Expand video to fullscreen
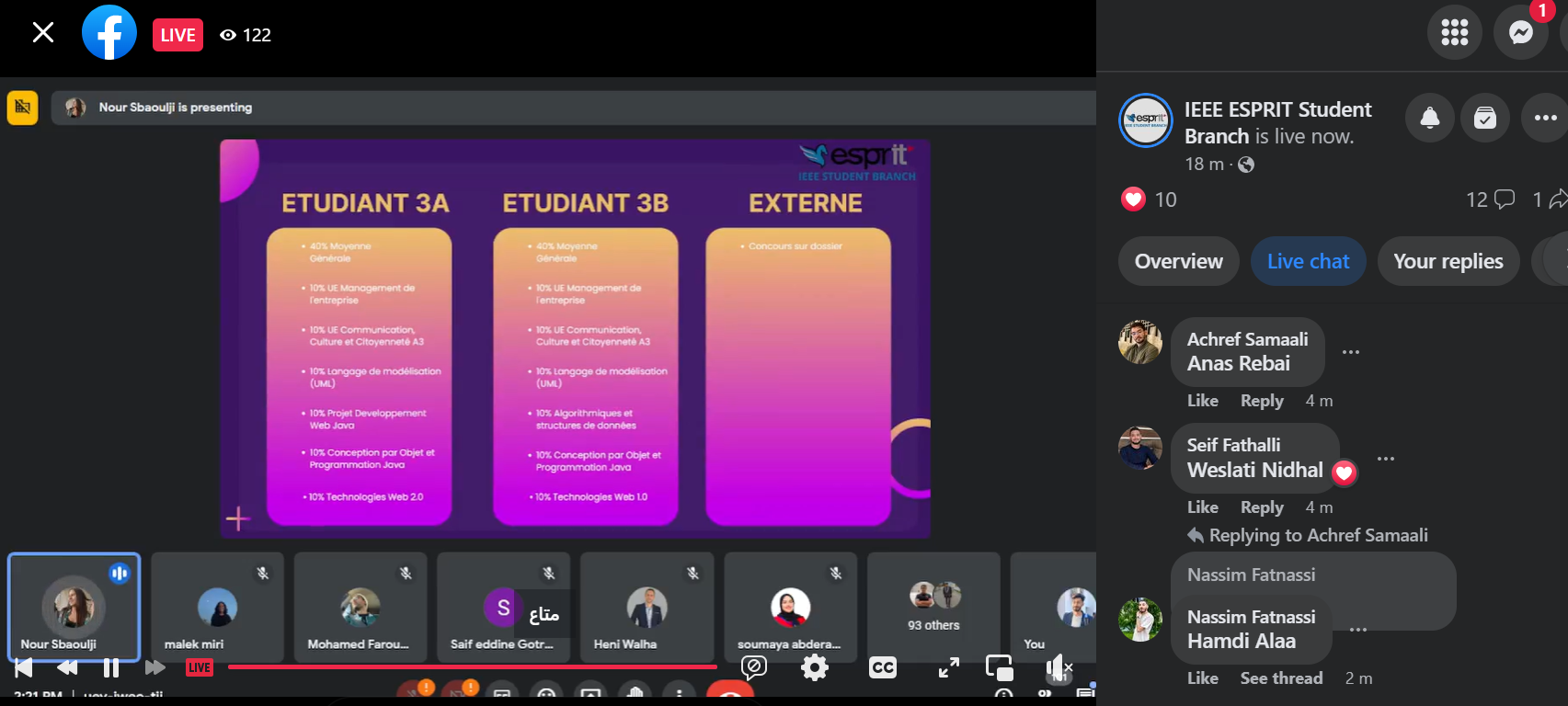Viewport: 1568px width, 706px height. (949, 667)
